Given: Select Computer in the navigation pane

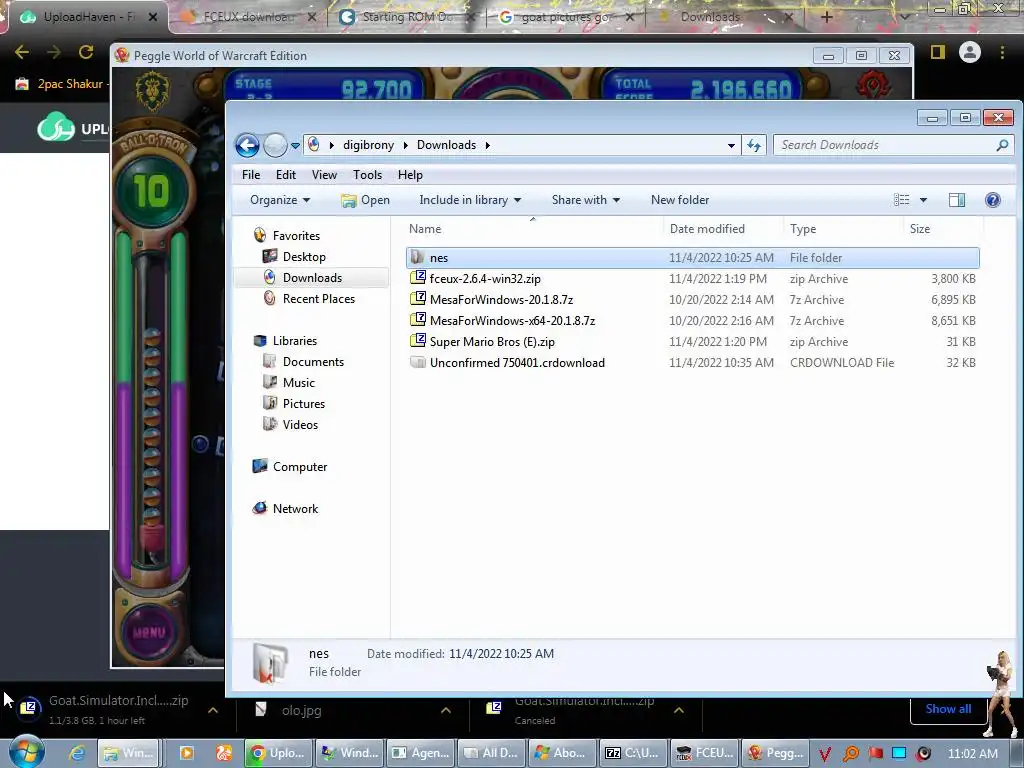Looking at the screenshot, I should pyautogui.click(x=300, y=467).
